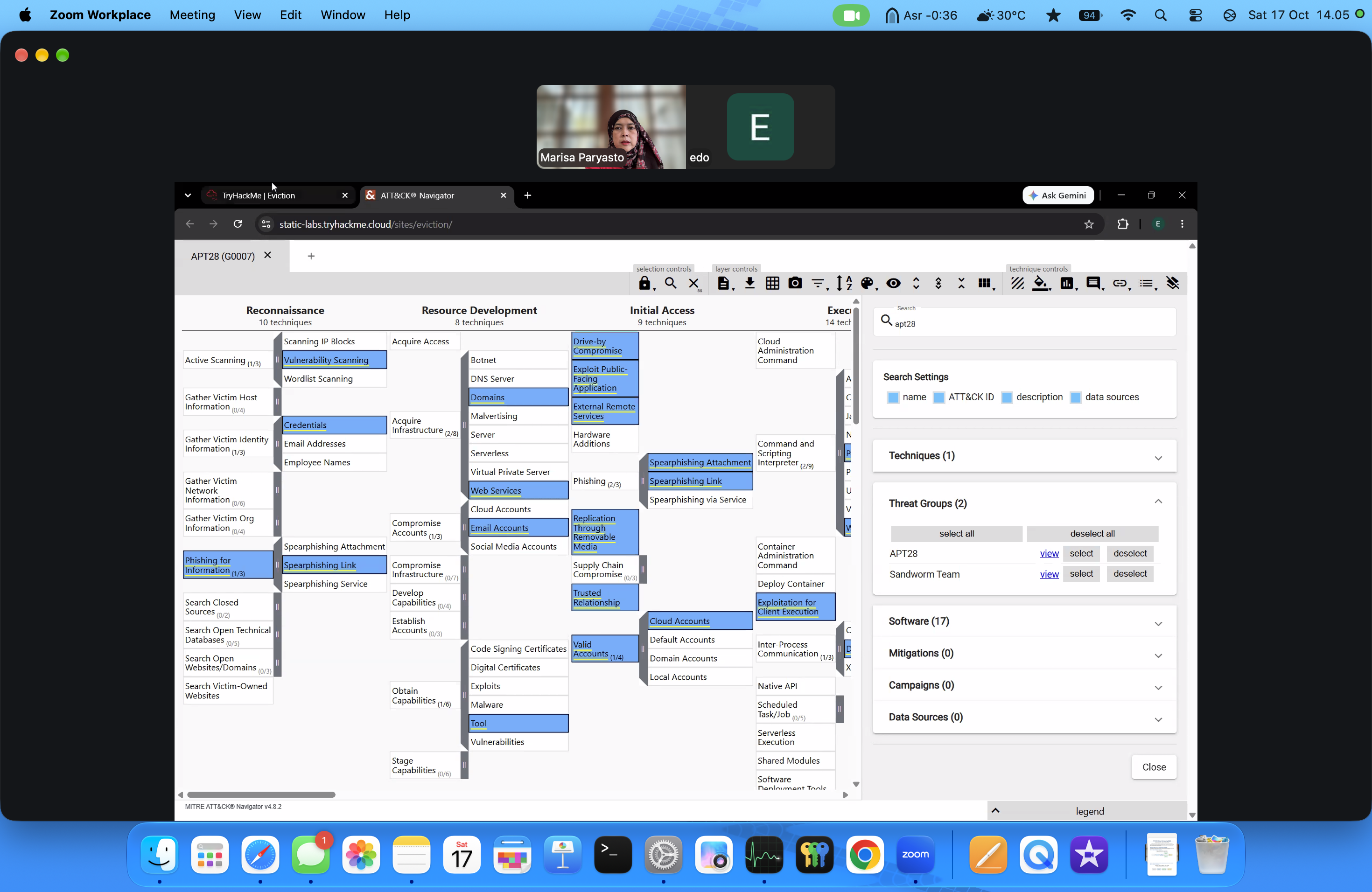Expand the Campaigns (0) section
The image size is (1372, 892).
1024,685
